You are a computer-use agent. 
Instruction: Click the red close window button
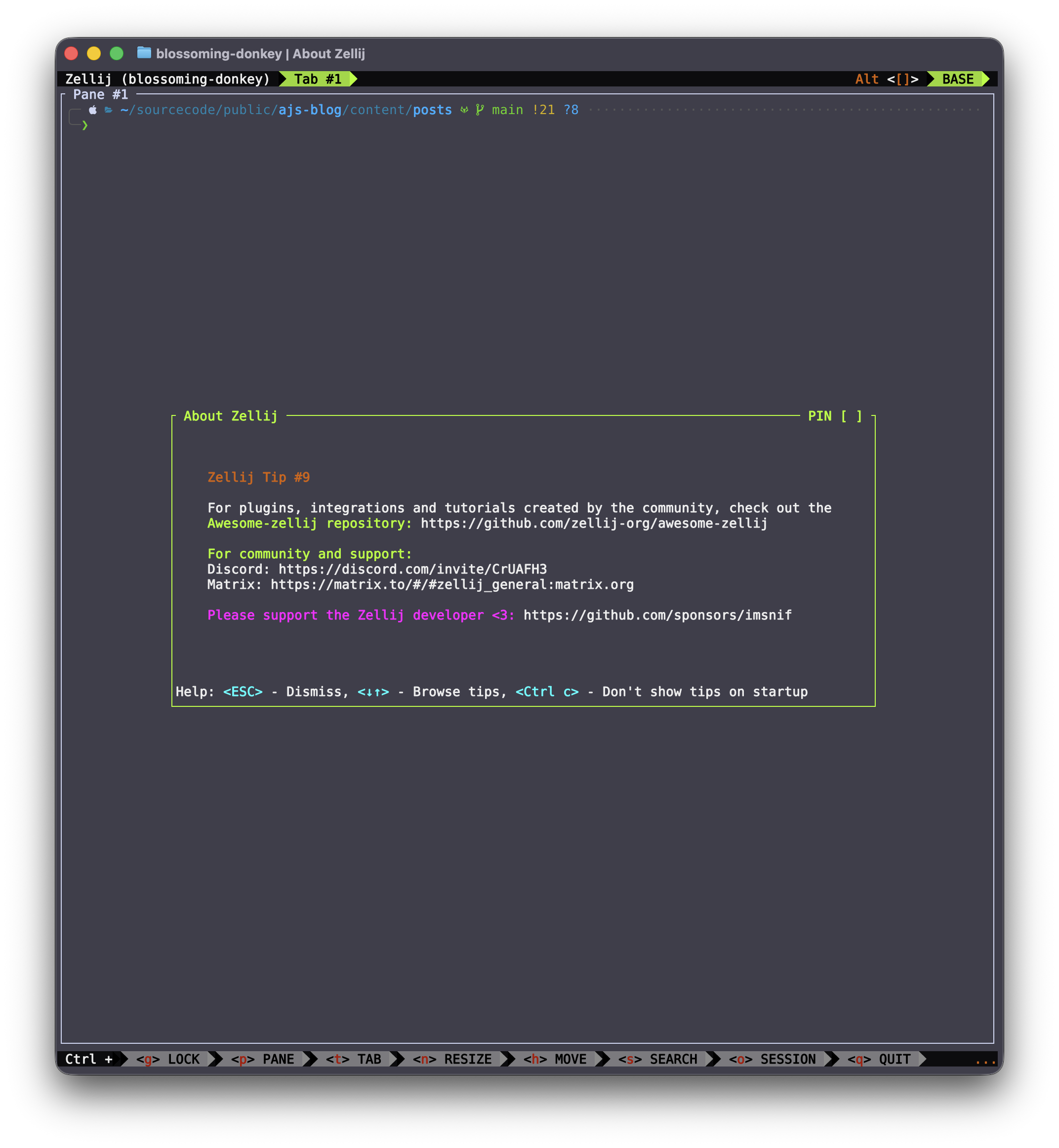point(71,53)
